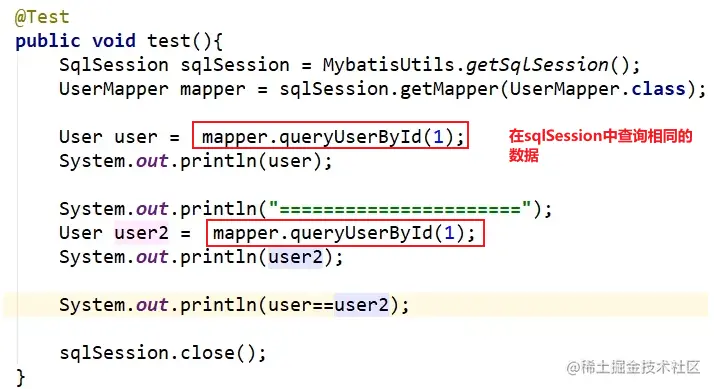Click the green equals-sign string literal
This screenshot has height=389, width=714.
pos(400,209)
